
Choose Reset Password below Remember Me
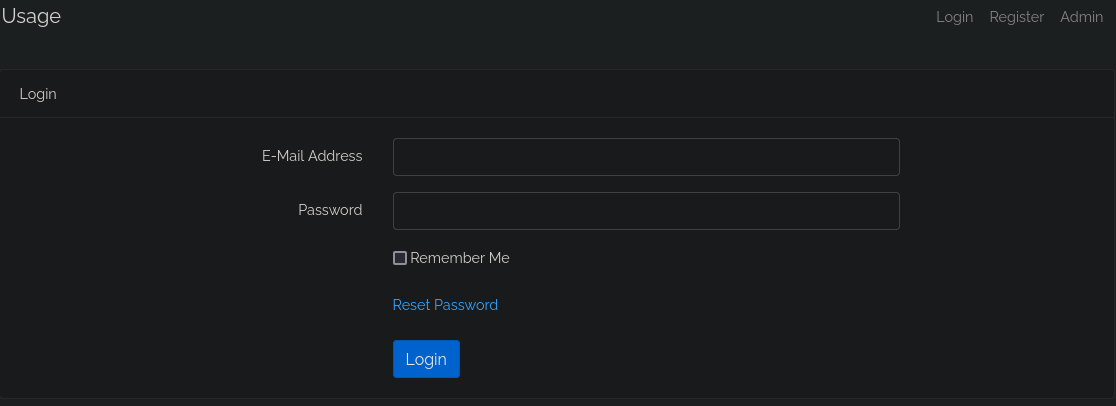[445, 305]
